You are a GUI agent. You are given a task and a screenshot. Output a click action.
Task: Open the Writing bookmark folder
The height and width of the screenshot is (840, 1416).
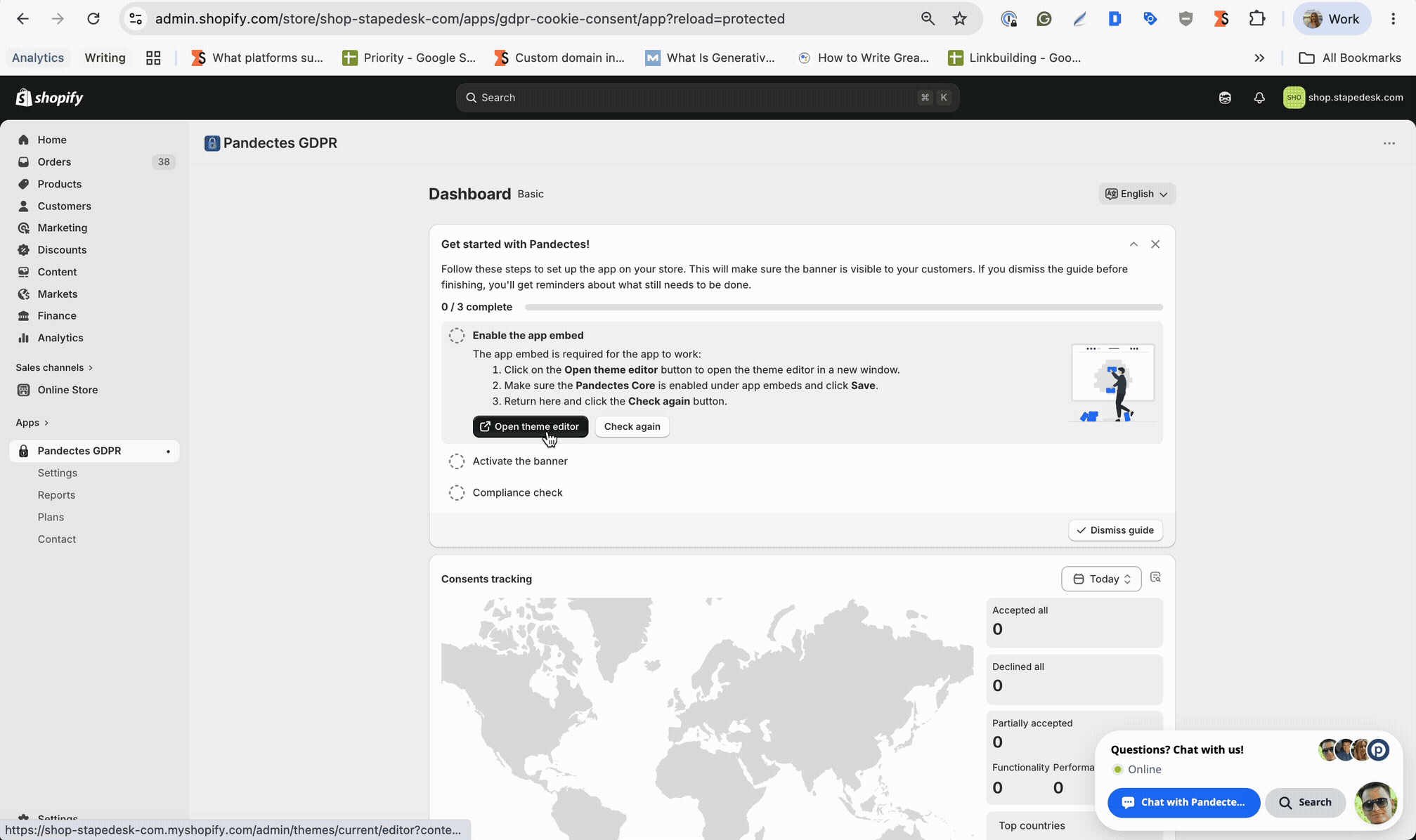pos(105,58)
